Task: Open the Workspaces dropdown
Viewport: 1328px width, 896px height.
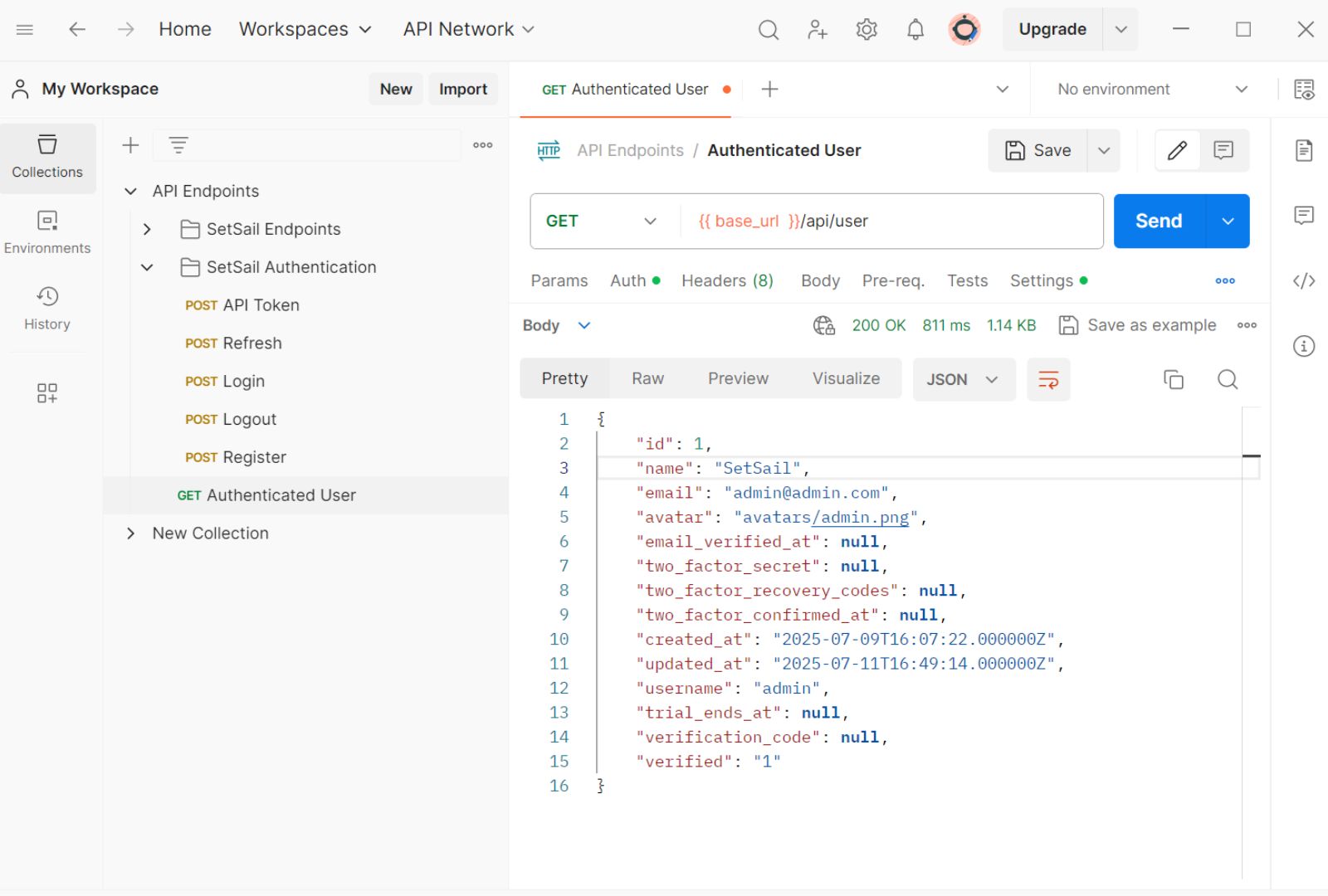Action: 305,30
